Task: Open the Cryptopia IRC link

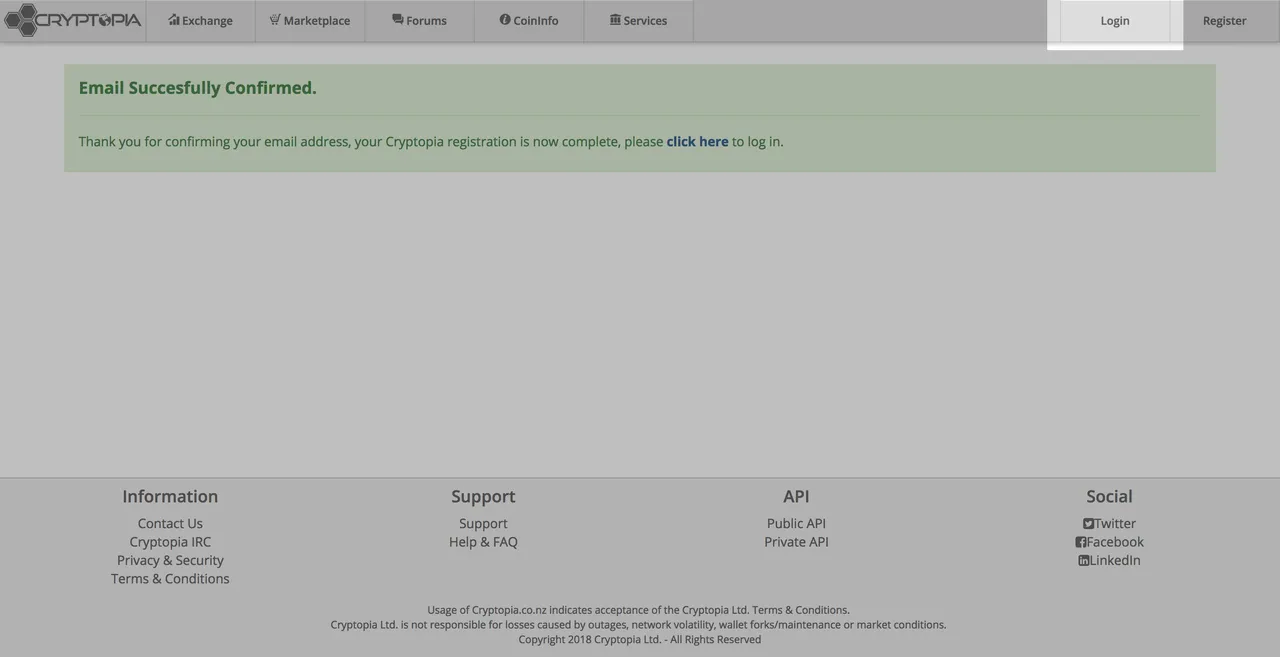Action: pyautogui.click(x=170, y=542)
